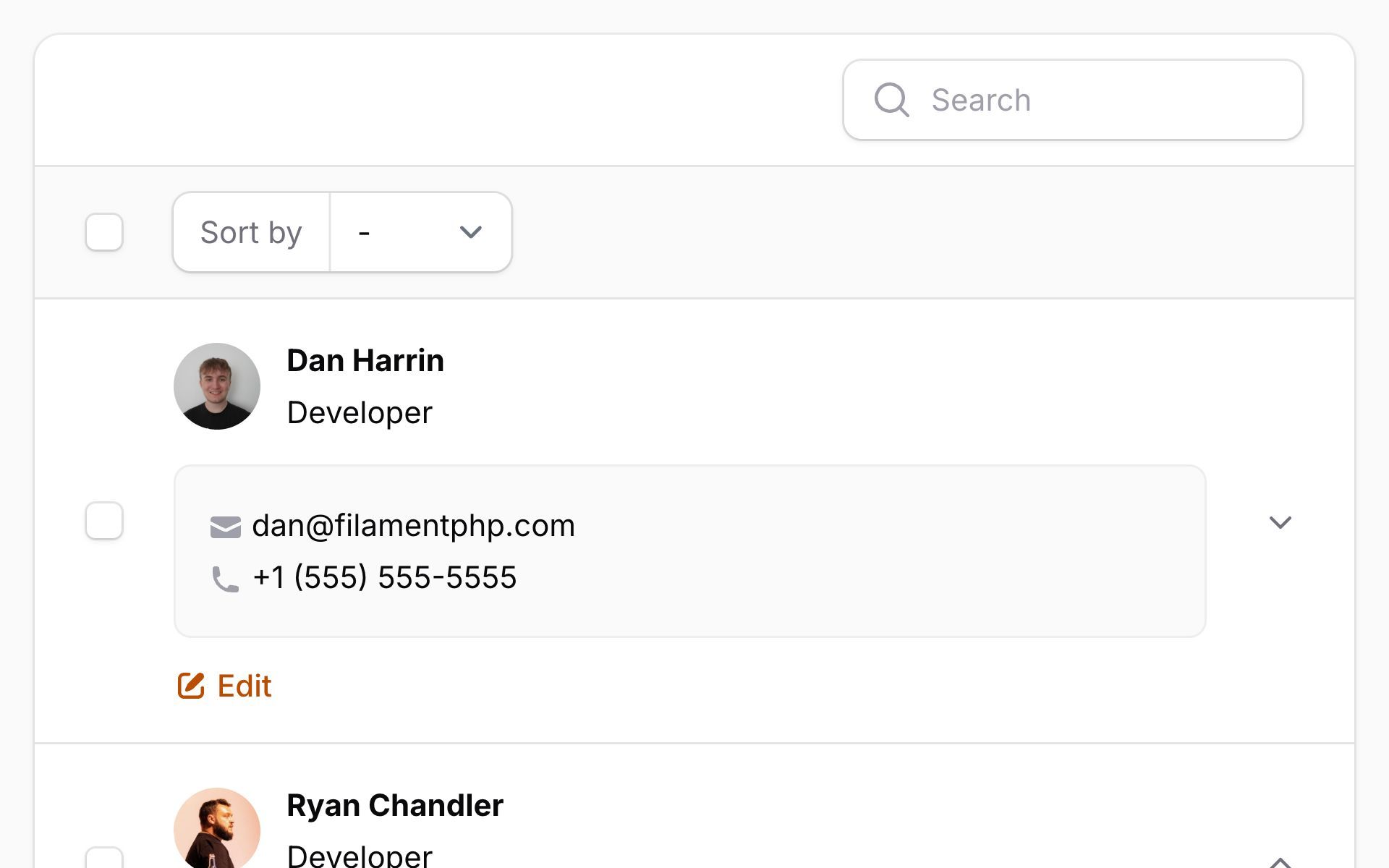This screenshot has width=1389, height=868.
Task: Click the magnifying glass search icon
Action: (x=891, y=100)
